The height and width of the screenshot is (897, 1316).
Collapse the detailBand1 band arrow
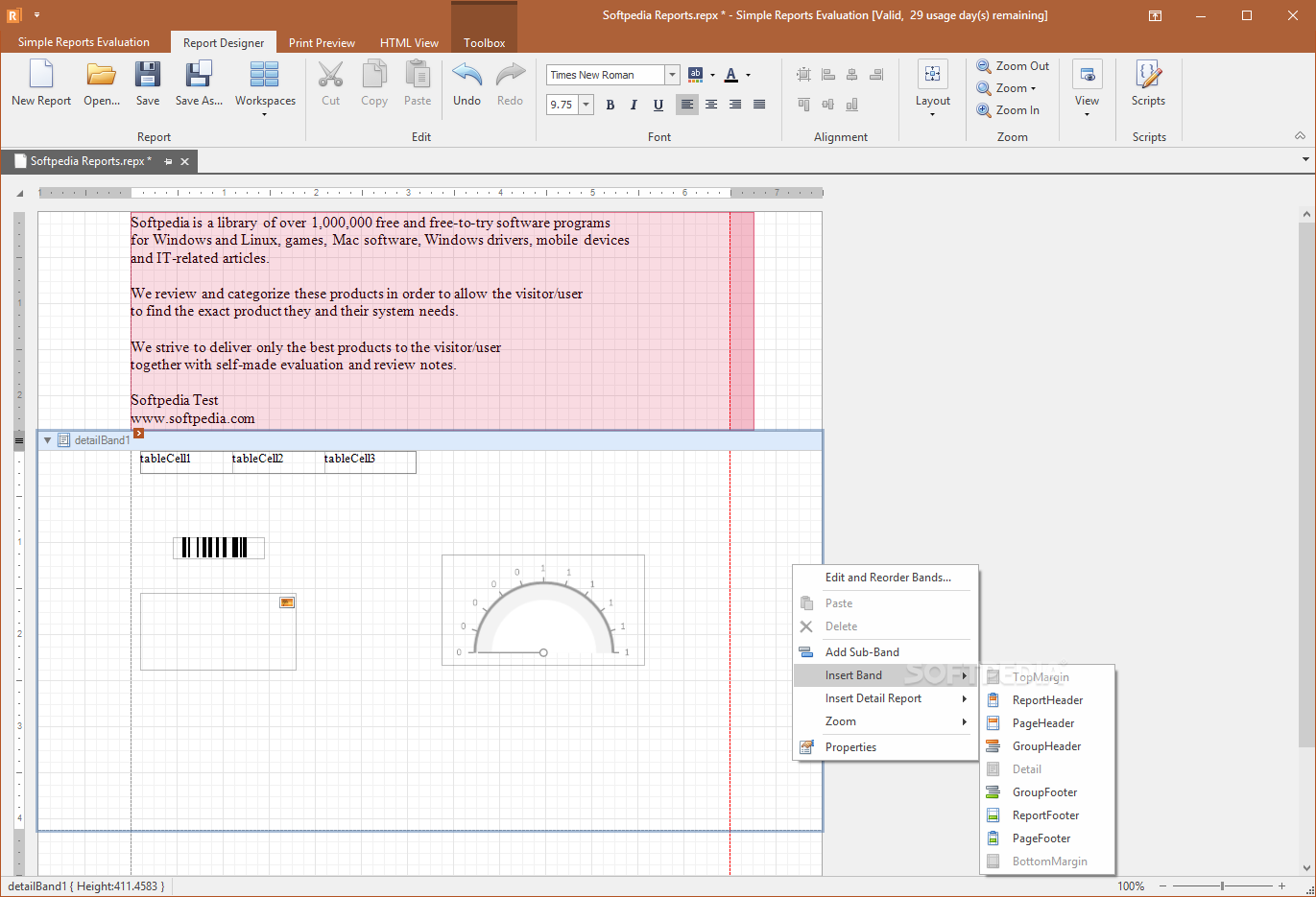click(47, 440)
